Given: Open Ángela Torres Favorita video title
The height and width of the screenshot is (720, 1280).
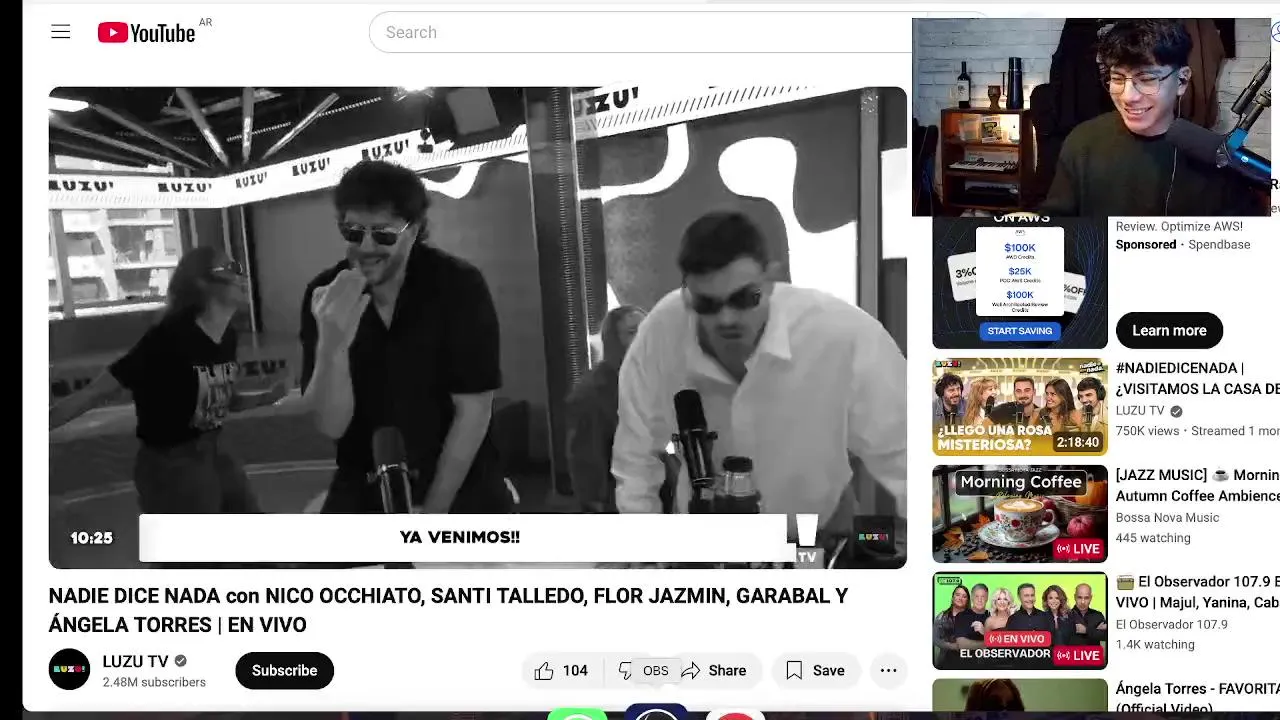Looking at the screenshot, I should (1198, 698).
